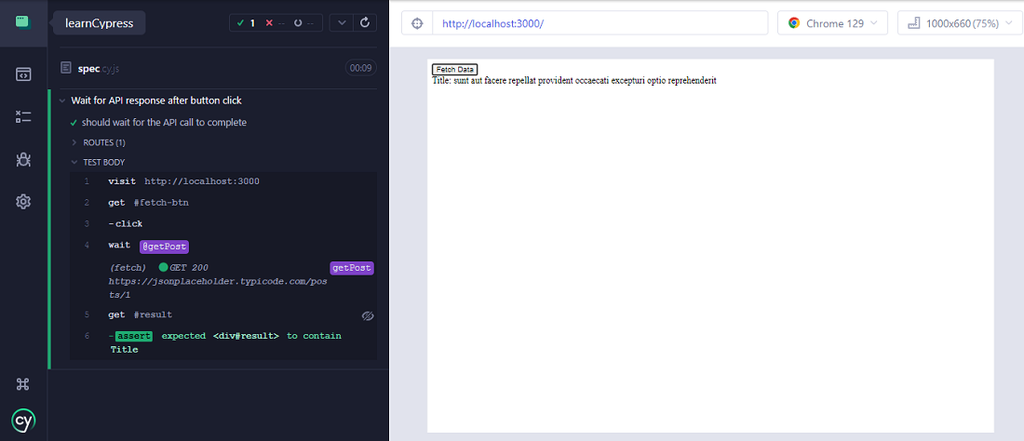Click the Chrome browser logo icon

[794, 23]
